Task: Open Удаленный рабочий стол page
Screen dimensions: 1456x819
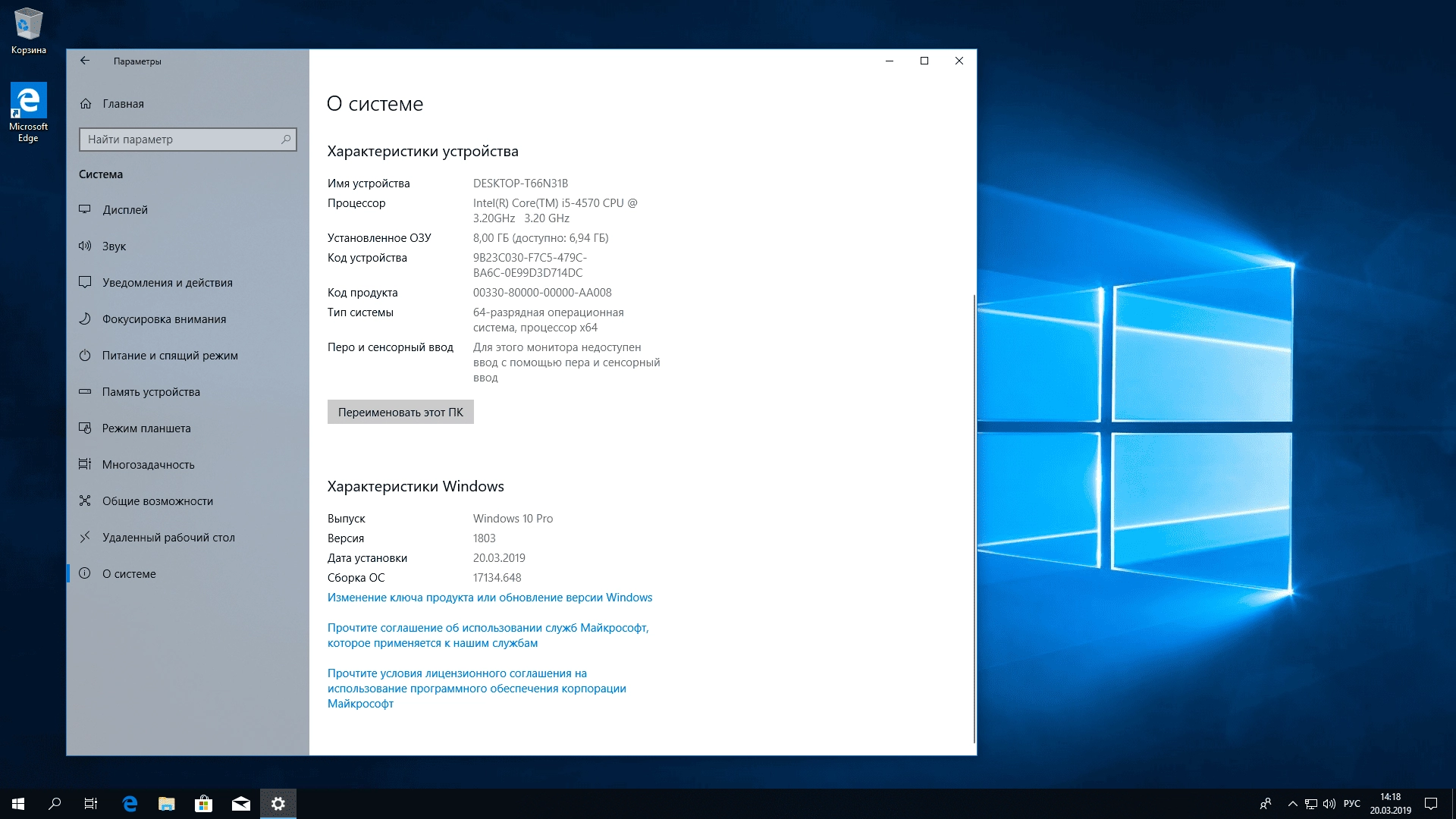Action: (x=188, y=537)
